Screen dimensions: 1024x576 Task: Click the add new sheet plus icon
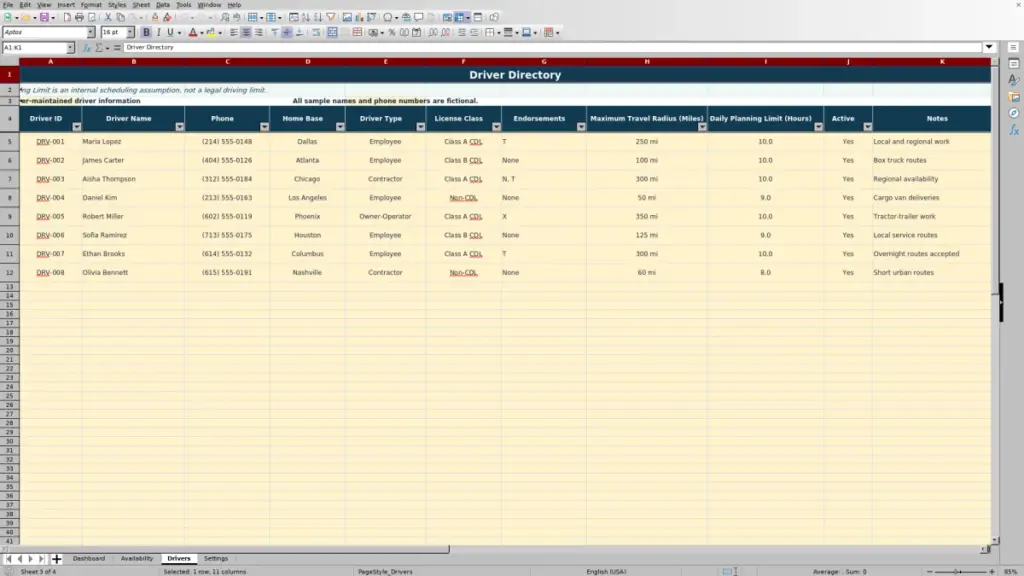click(x=56, y=559)
